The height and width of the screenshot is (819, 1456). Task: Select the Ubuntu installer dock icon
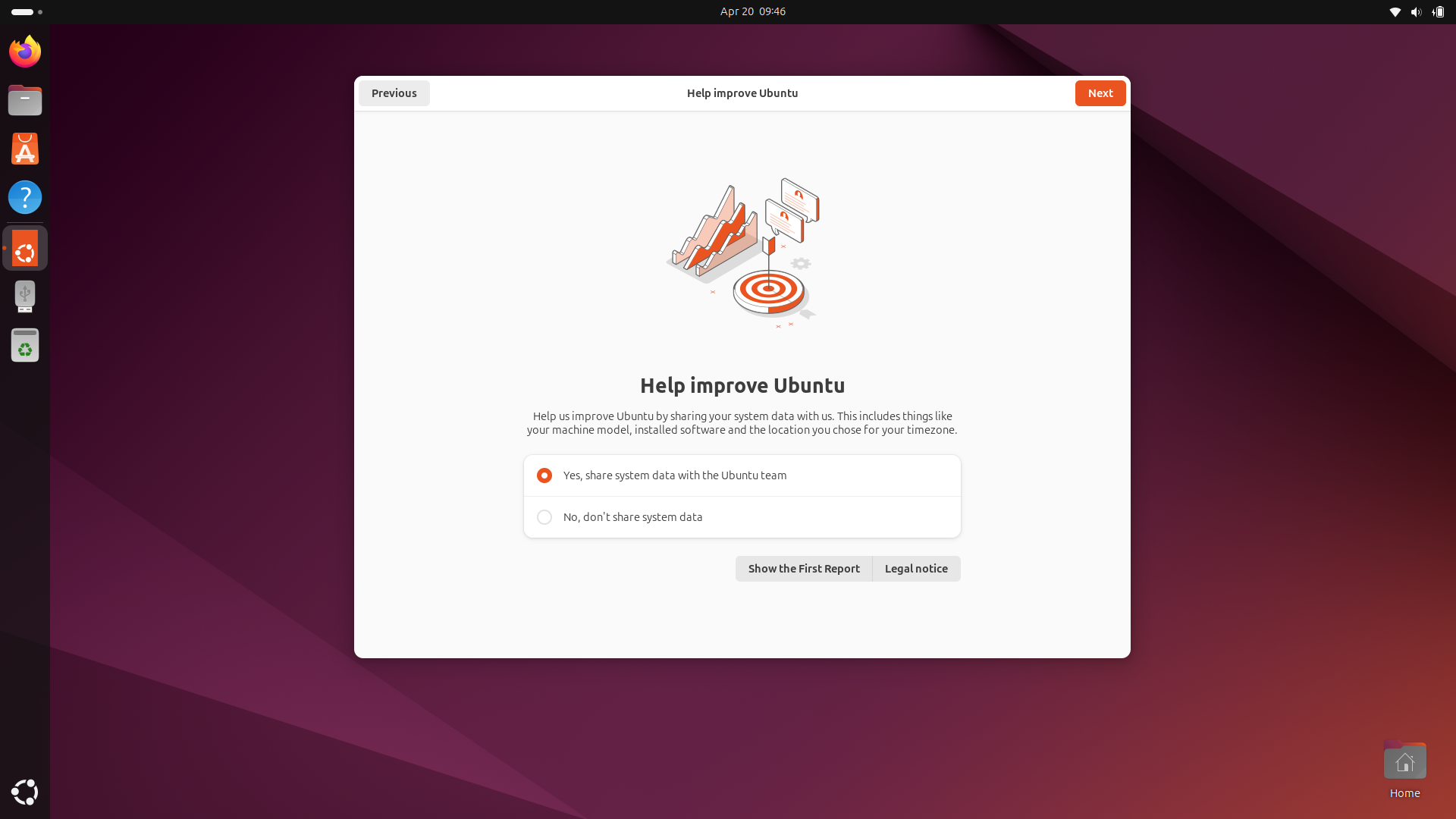point(25,248)
